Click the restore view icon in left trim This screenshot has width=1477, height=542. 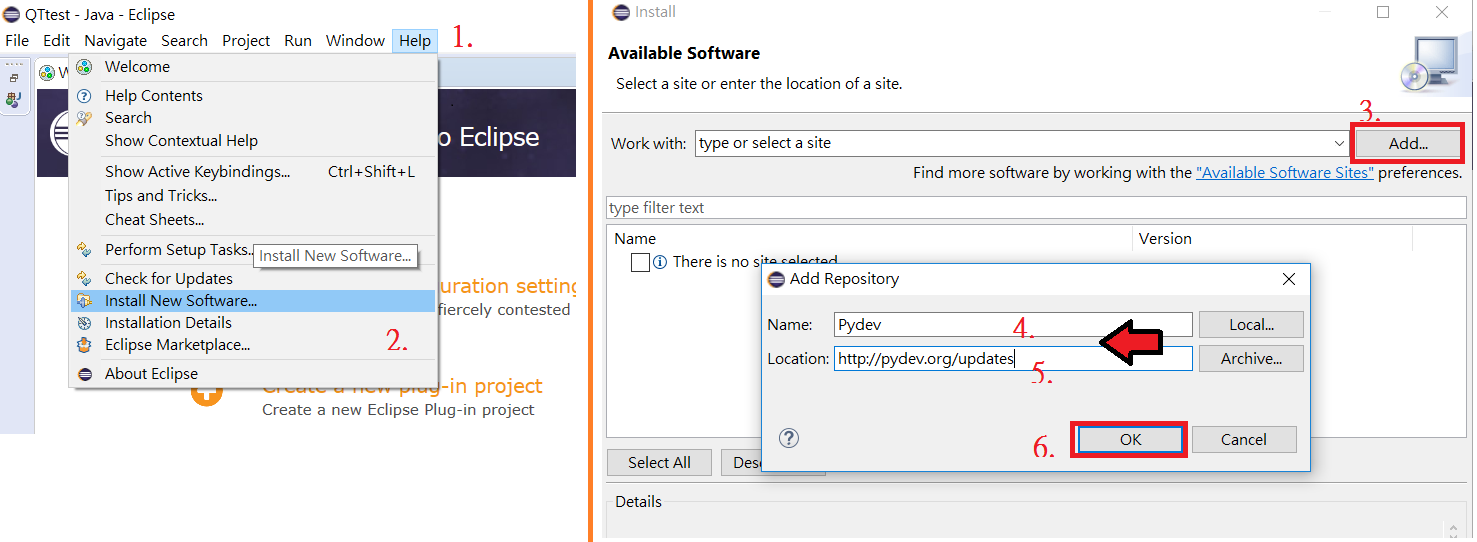(x=14, y=78)
